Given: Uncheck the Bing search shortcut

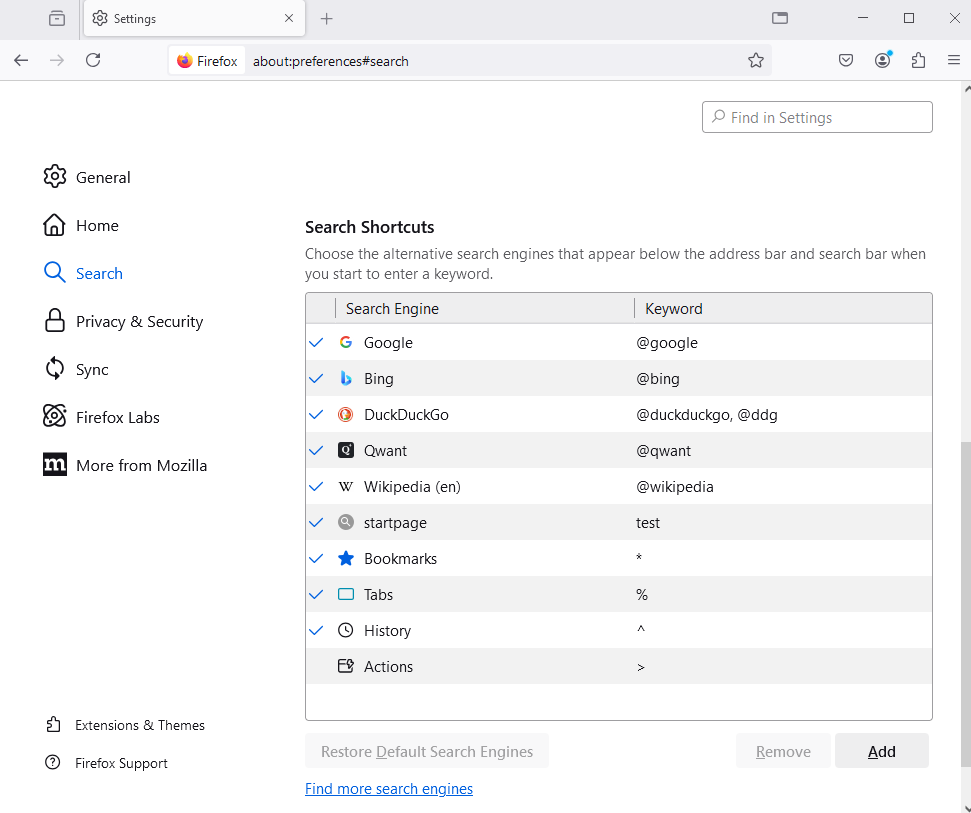Looking at the screenshot, I should point(316,378).
